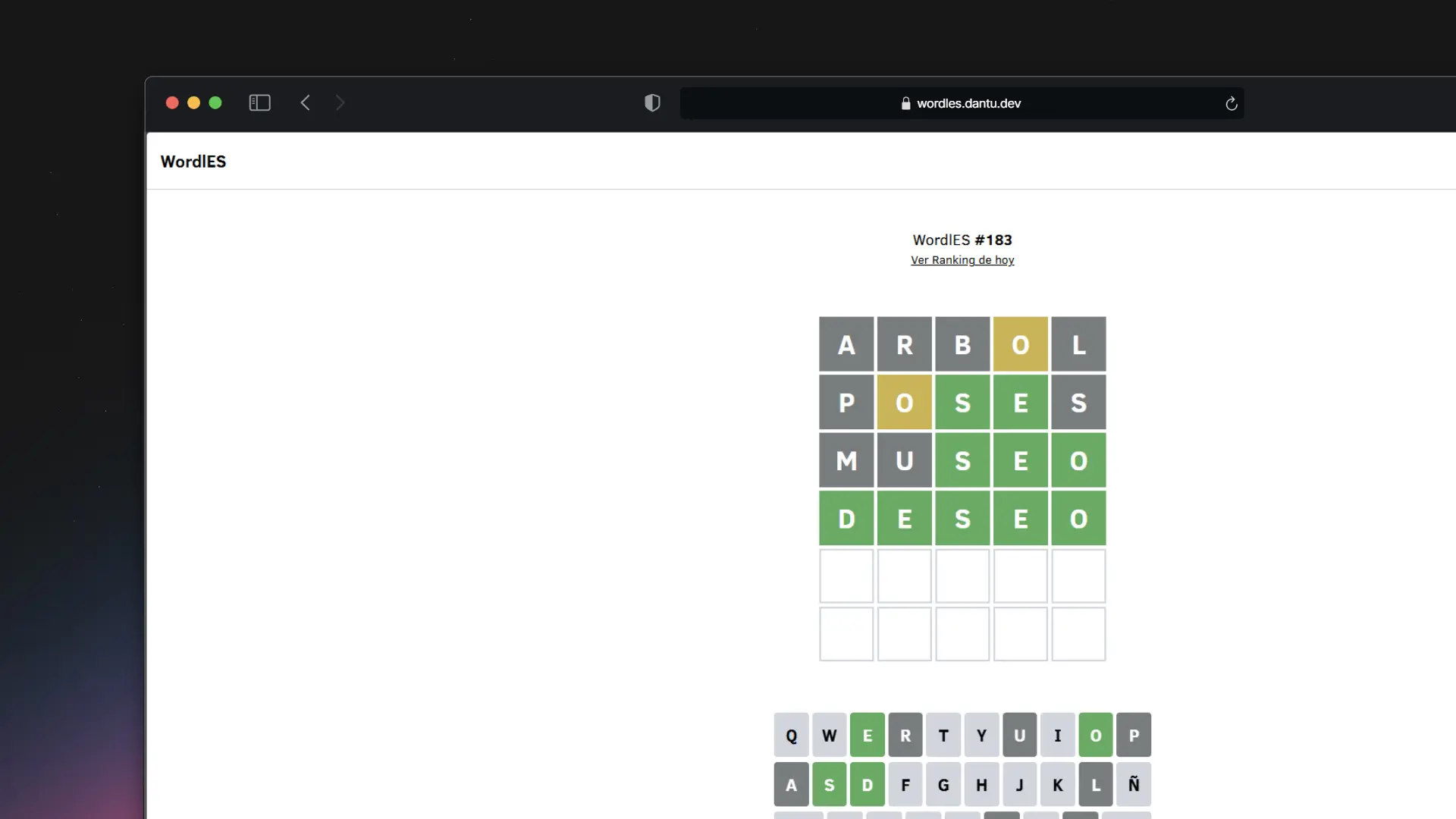Click the WordlES header title
The width and height of the screenshot is (1456, 819).
[x=193, y=161]
